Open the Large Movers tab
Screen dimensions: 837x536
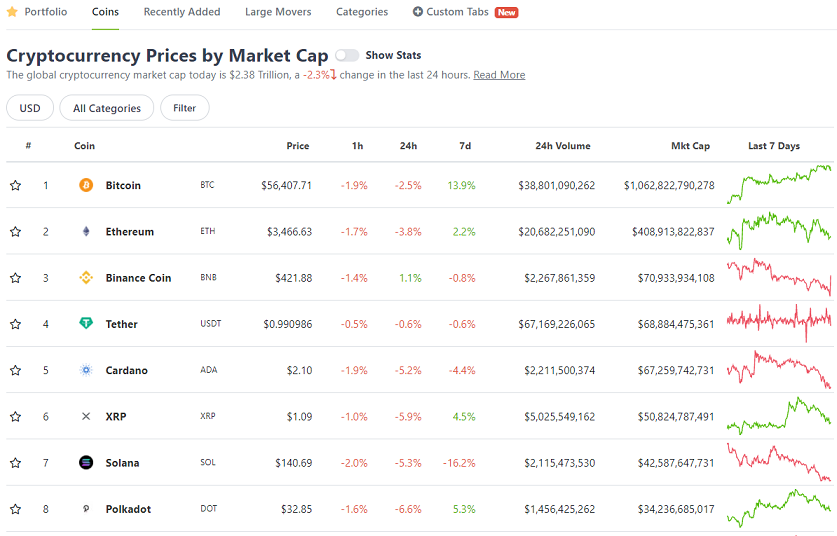click(x=278, y=12)
